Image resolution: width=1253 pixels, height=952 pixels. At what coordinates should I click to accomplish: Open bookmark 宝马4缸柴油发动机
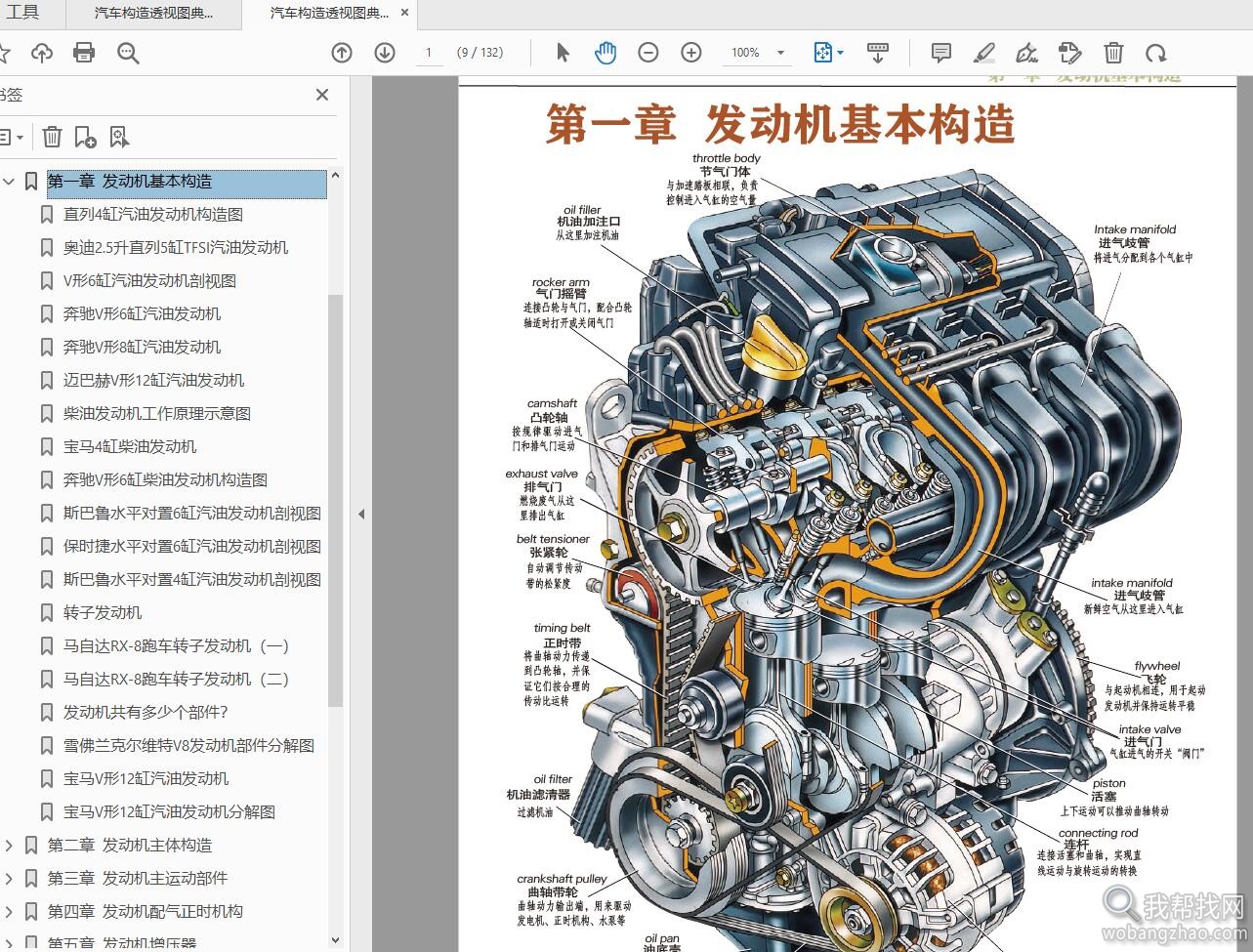(x=130, y=447)
